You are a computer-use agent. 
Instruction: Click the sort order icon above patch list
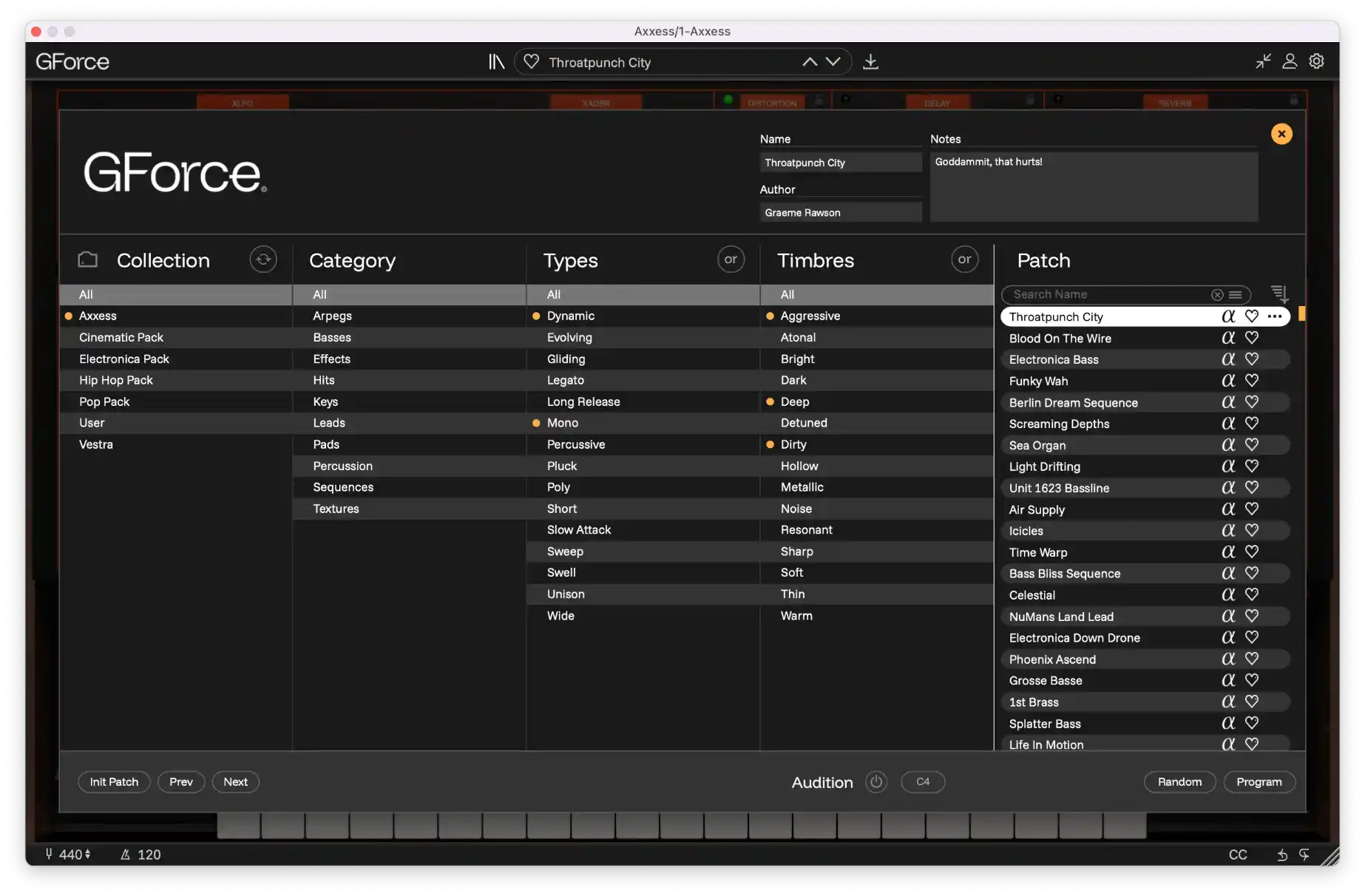pyautogui.click(x=1279, y=293)
